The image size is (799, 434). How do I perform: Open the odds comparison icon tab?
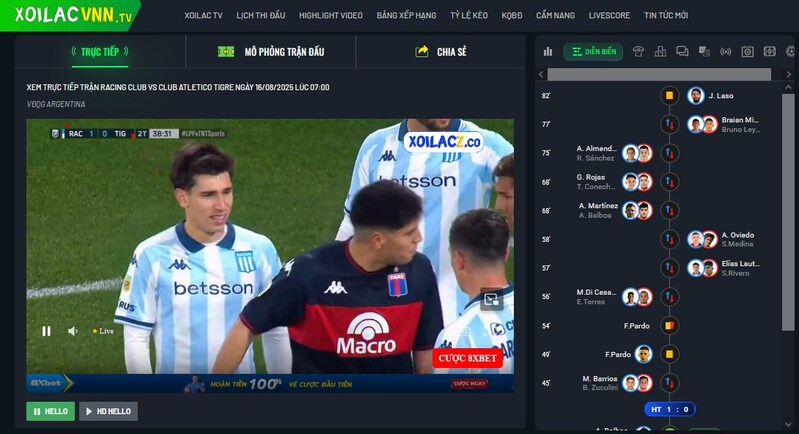704,51
